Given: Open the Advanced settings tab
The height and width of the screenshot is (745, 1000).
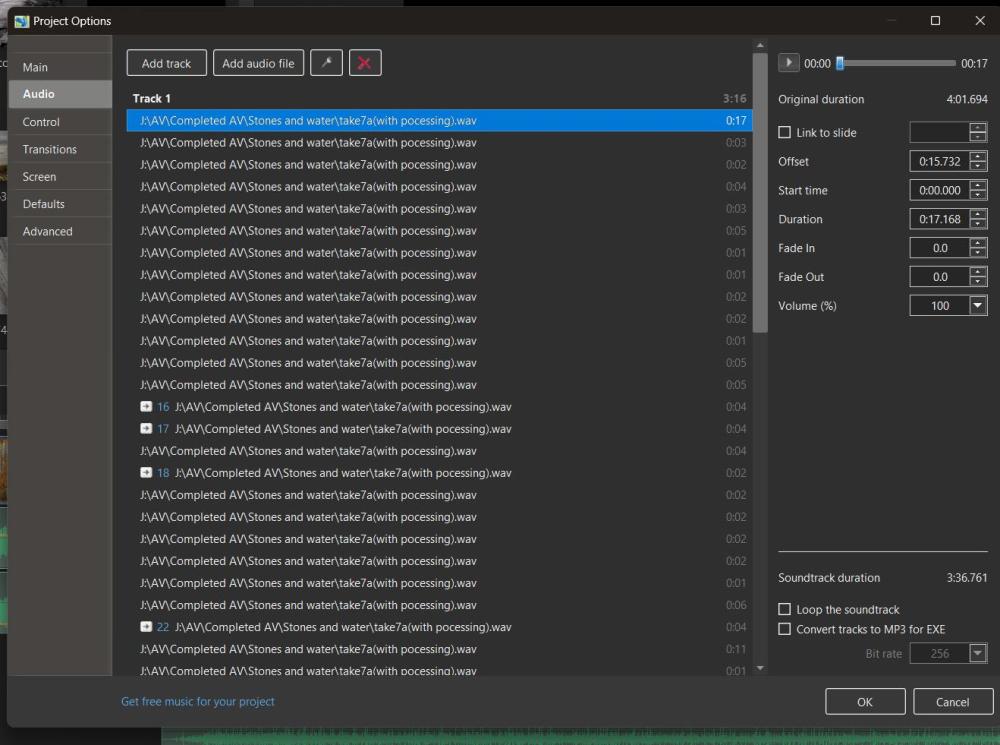Looking at the screenshot, I should point(48,231).
